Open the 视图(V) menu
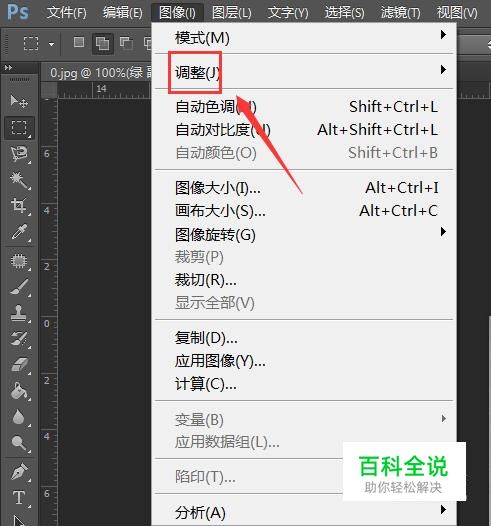 (457, 13)
